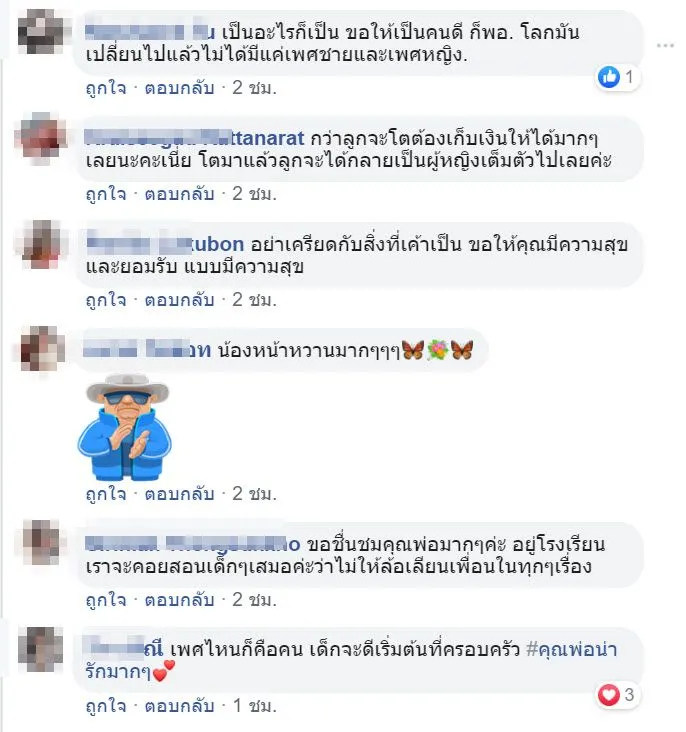The image size is (686, 732).
Task: Open the '...ttanarat' commenter's name link
Action: [x=195, y=138]
